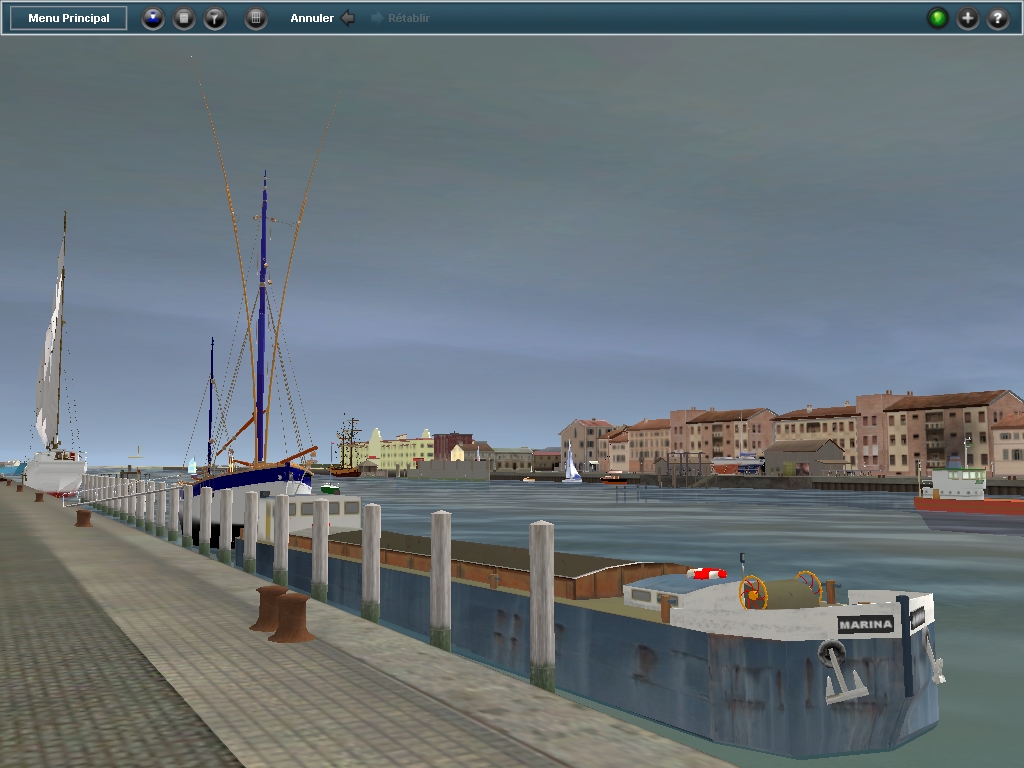Viewport: 1024px width, 768px height.
Task: Click the funnel filter icon
Action: [x=215, y=18]
